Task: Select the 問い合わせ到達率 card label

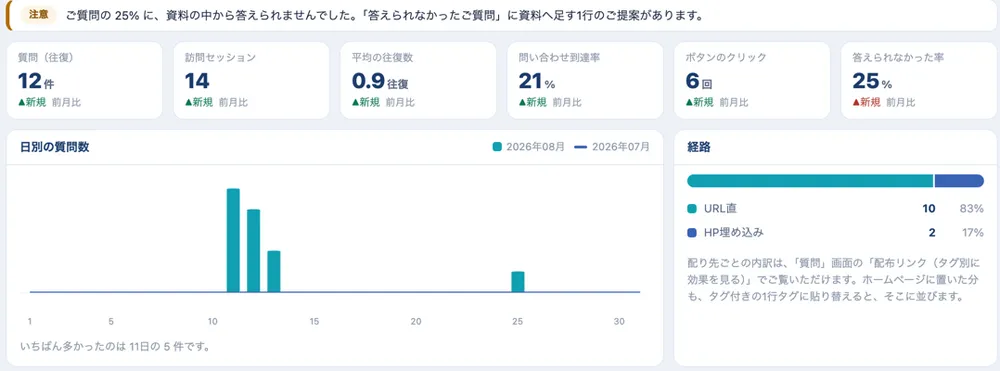Action: (559, 57)
